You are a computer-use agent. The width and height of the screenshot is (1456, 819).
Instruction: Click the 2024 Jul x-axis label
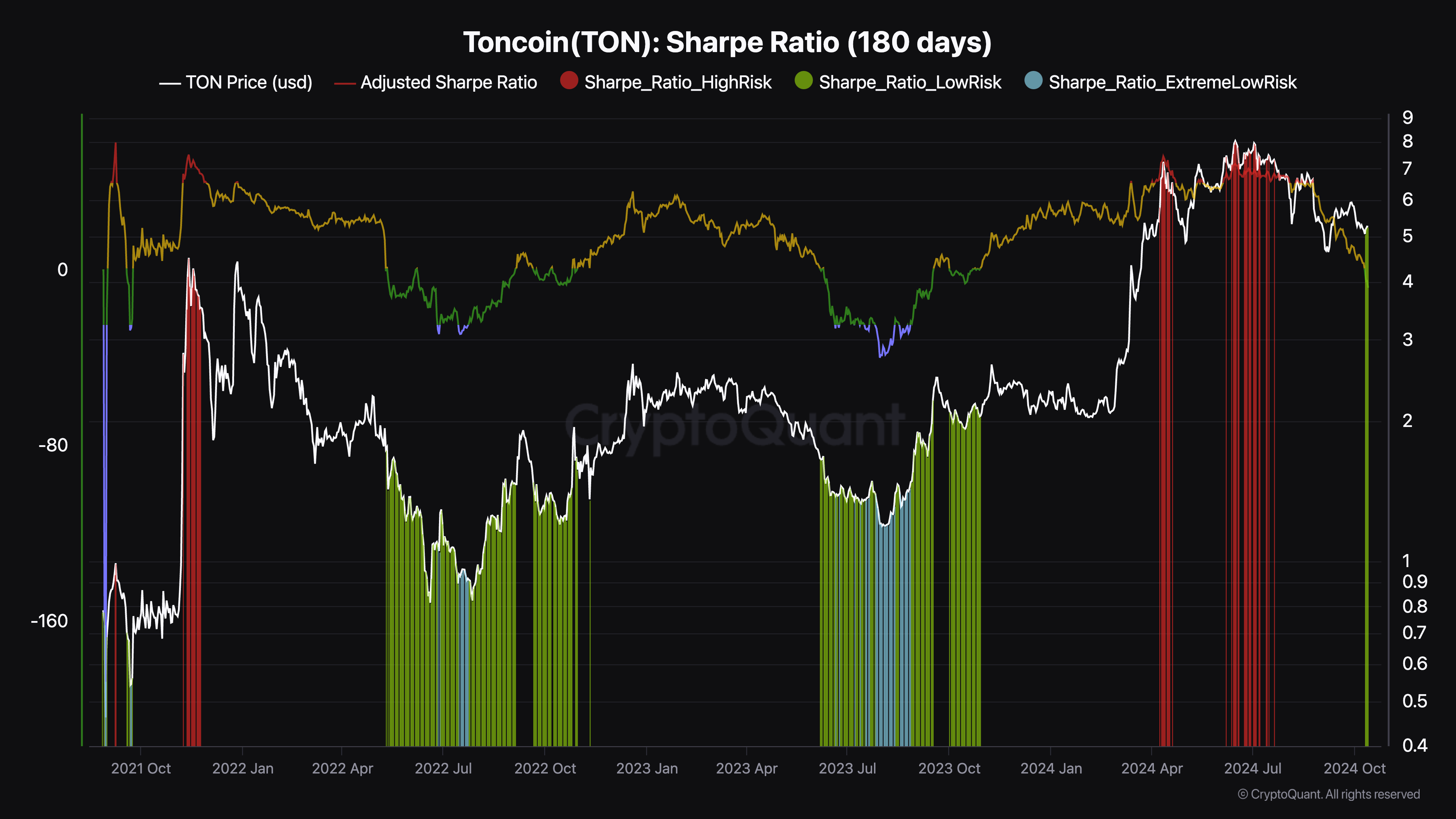pyautogui.click(x=1253, y=769)
